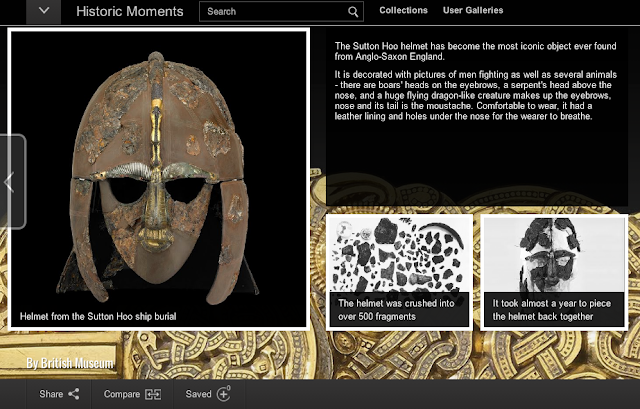The height and width of the screenshot is (409, 640).
Task: Click the Share button
Action: tap(59, 394)
